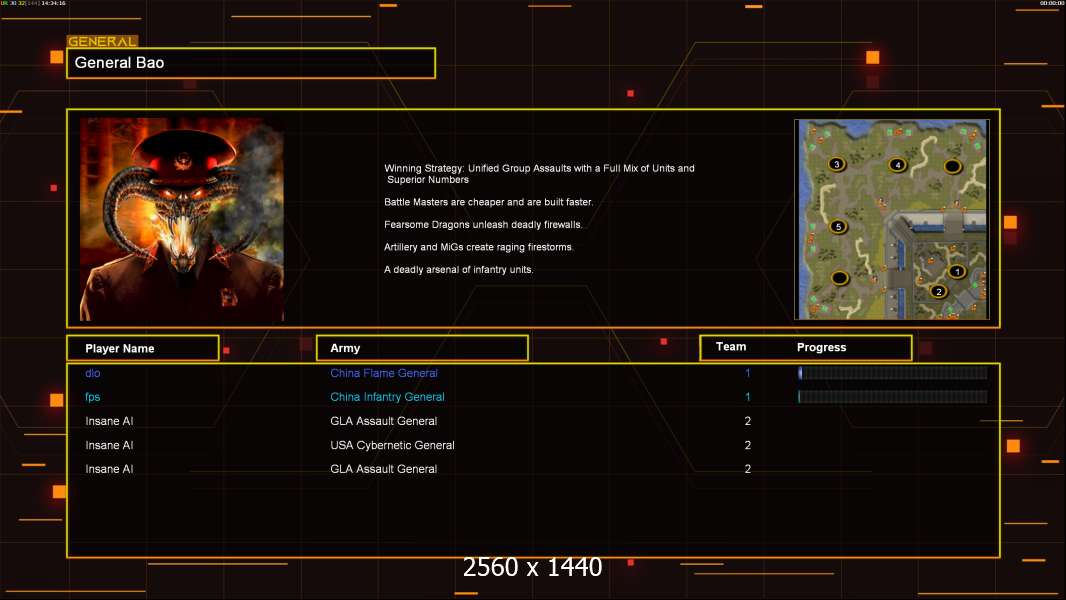Click start position marker 4 on minimap

click(897, 164)
